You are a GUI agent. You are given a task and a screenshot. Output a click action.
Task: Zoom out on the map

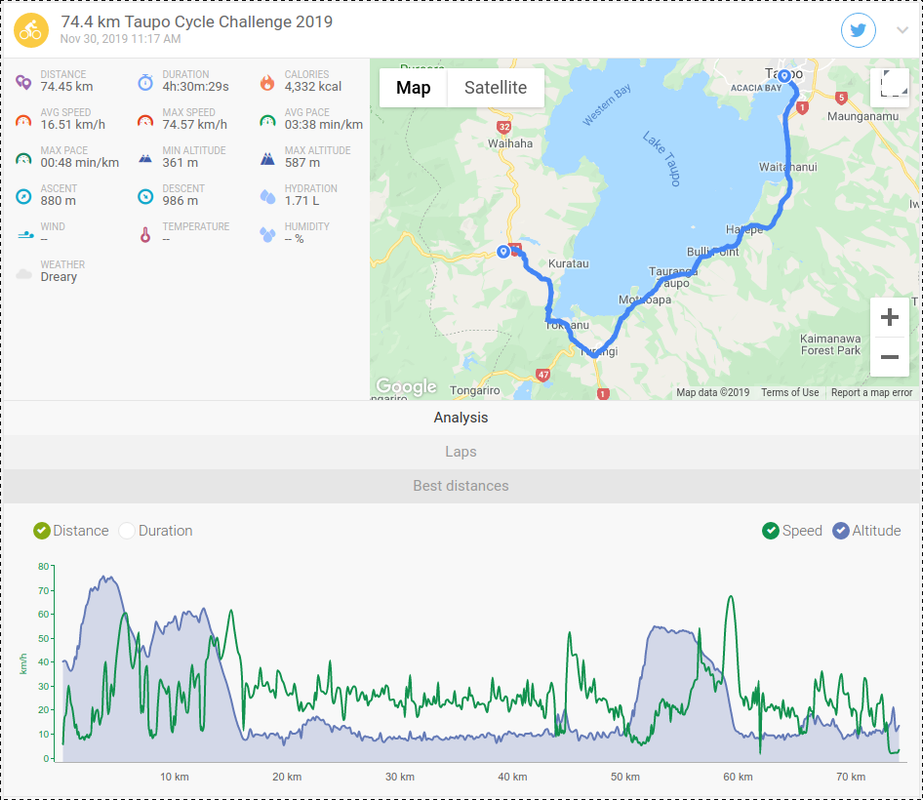click(889, 357)
